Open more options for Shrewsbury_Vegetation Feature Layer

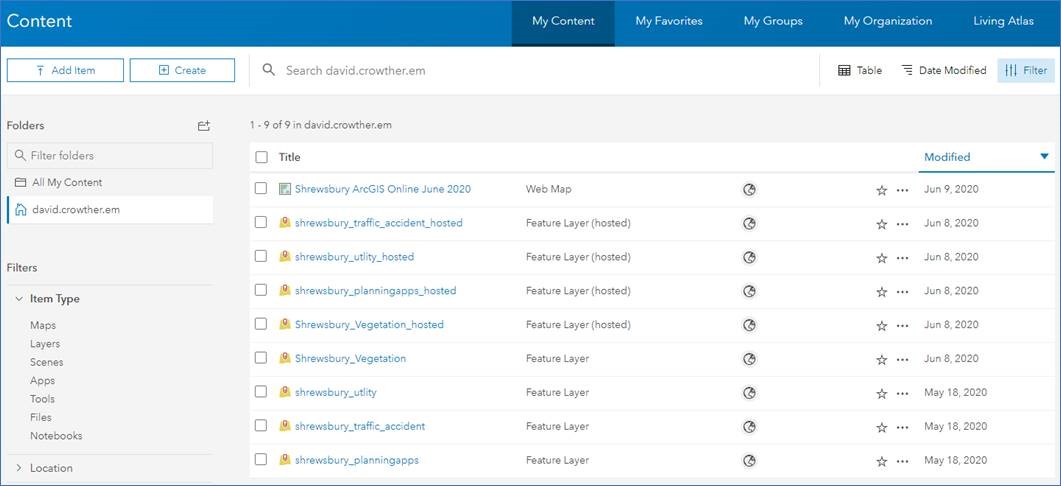902,359
